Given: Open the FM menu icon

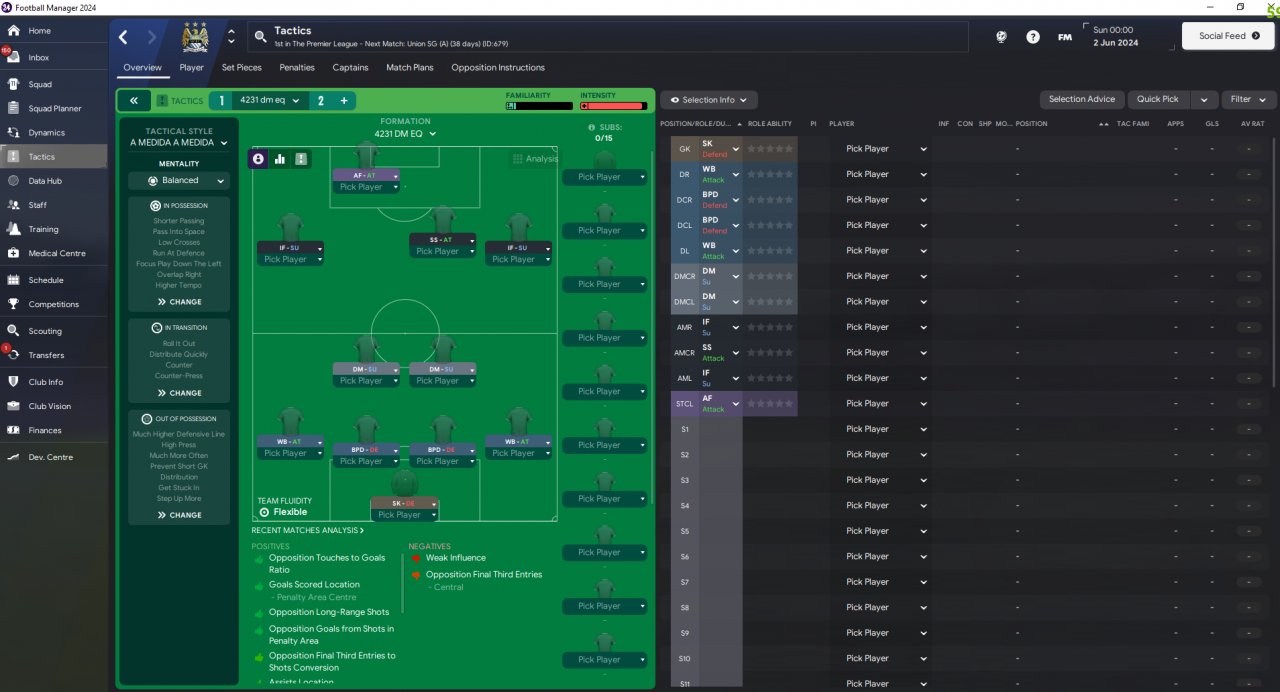Looking at the screenshot, I should pos(1064,37).
